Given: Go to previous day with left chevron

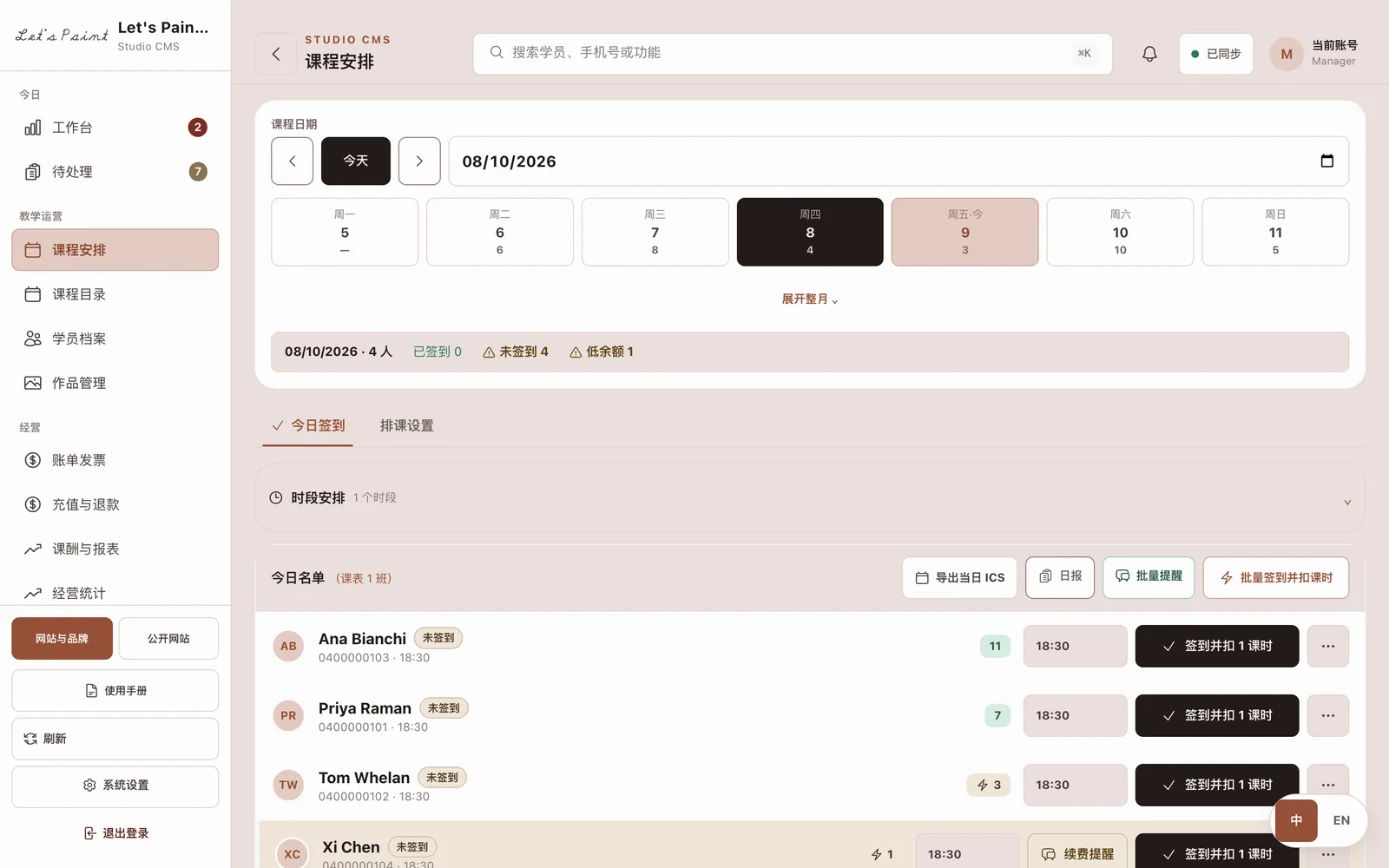Looking at the screenshot, I should coord(292,161).
